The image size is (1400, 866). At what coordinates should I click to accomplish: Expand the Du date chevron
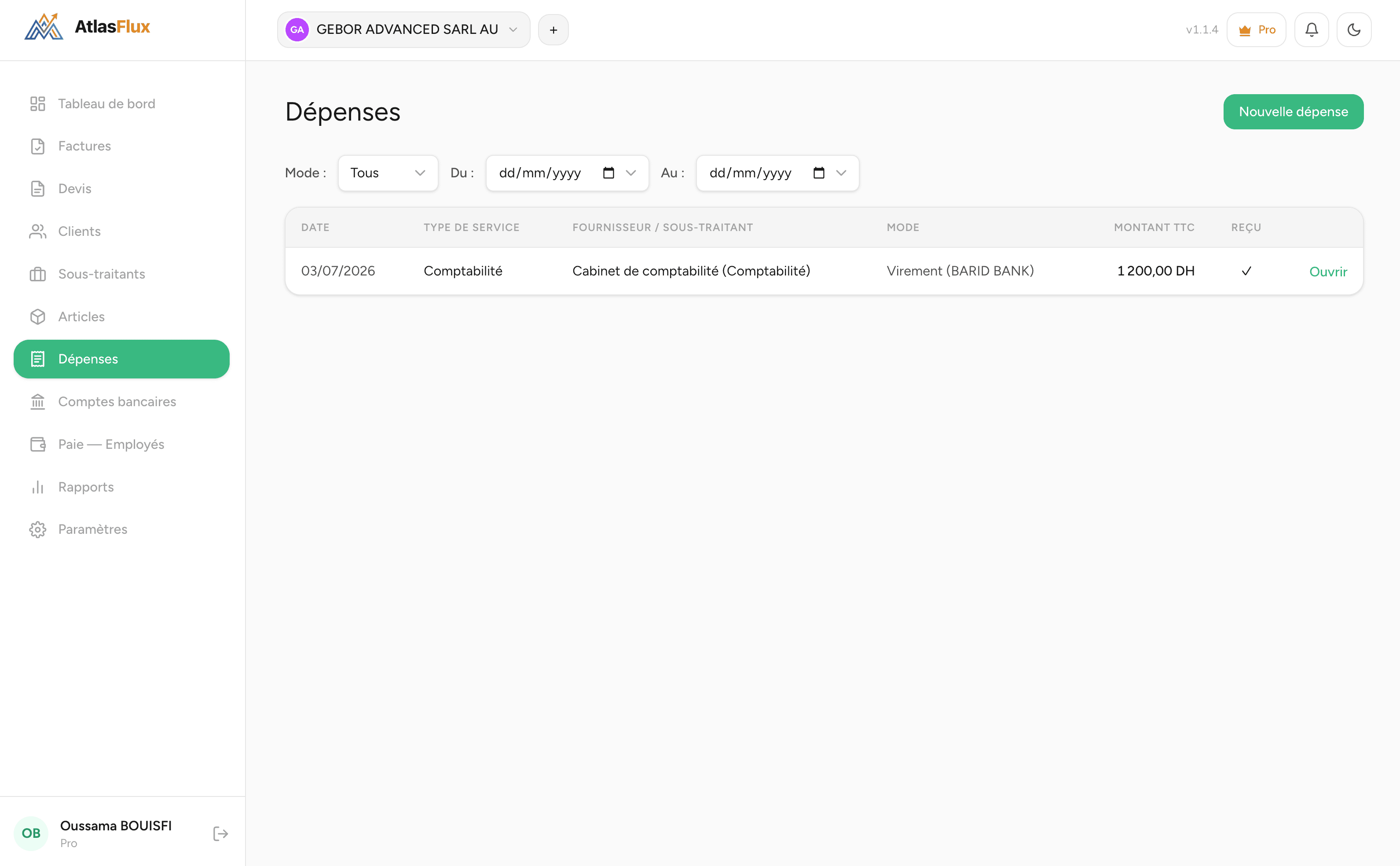[x=630, y=173]
